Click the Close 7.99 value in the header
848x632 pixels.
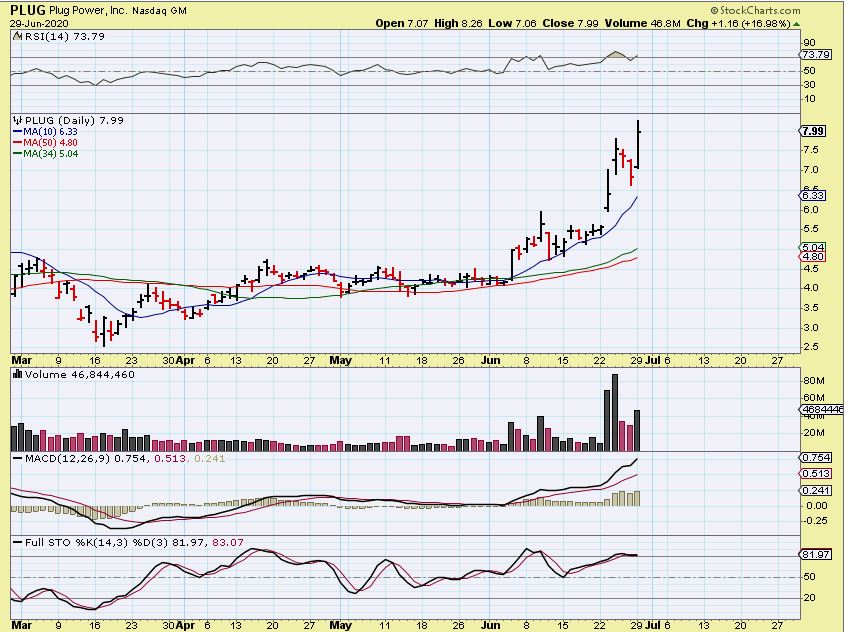point(571,23)
